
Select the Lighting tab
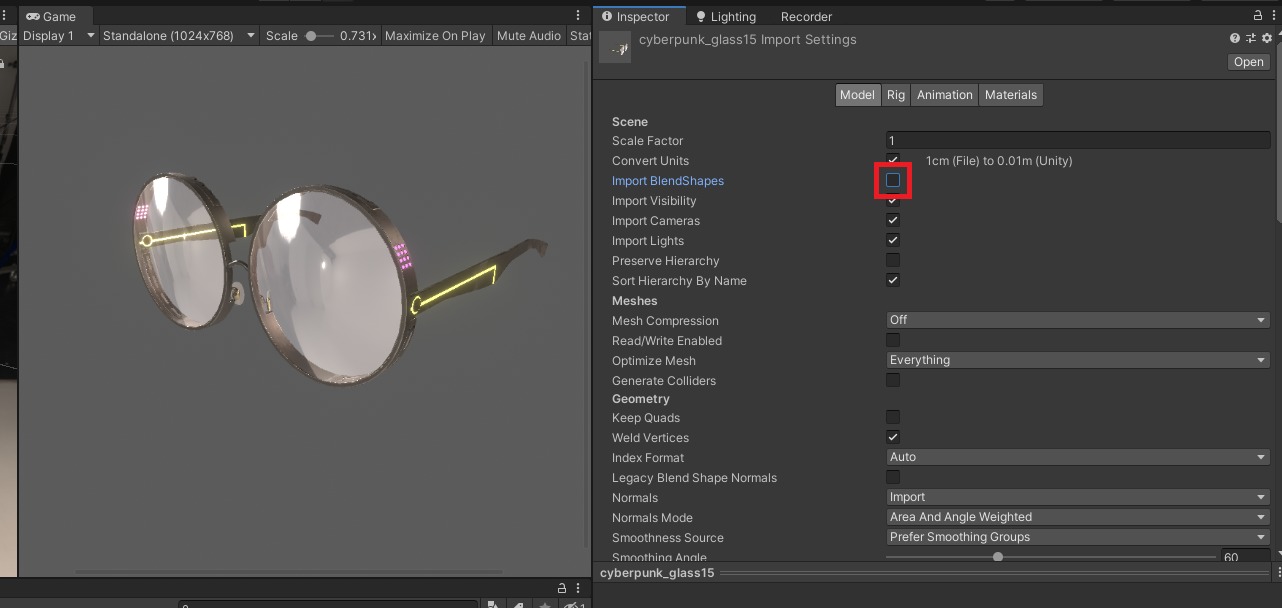click(x=727, y=16)
